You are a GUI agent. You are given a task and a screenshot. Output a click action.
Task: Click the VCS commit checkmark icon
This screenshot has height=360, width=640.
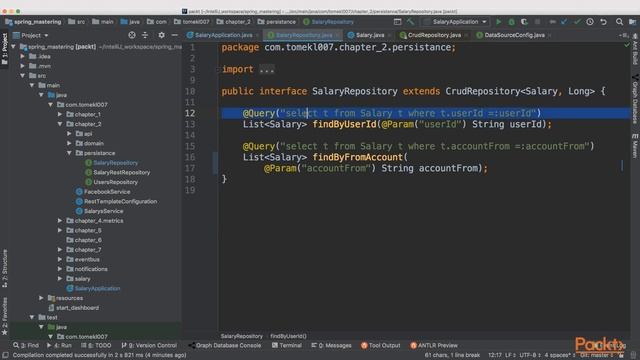(577, 22)
